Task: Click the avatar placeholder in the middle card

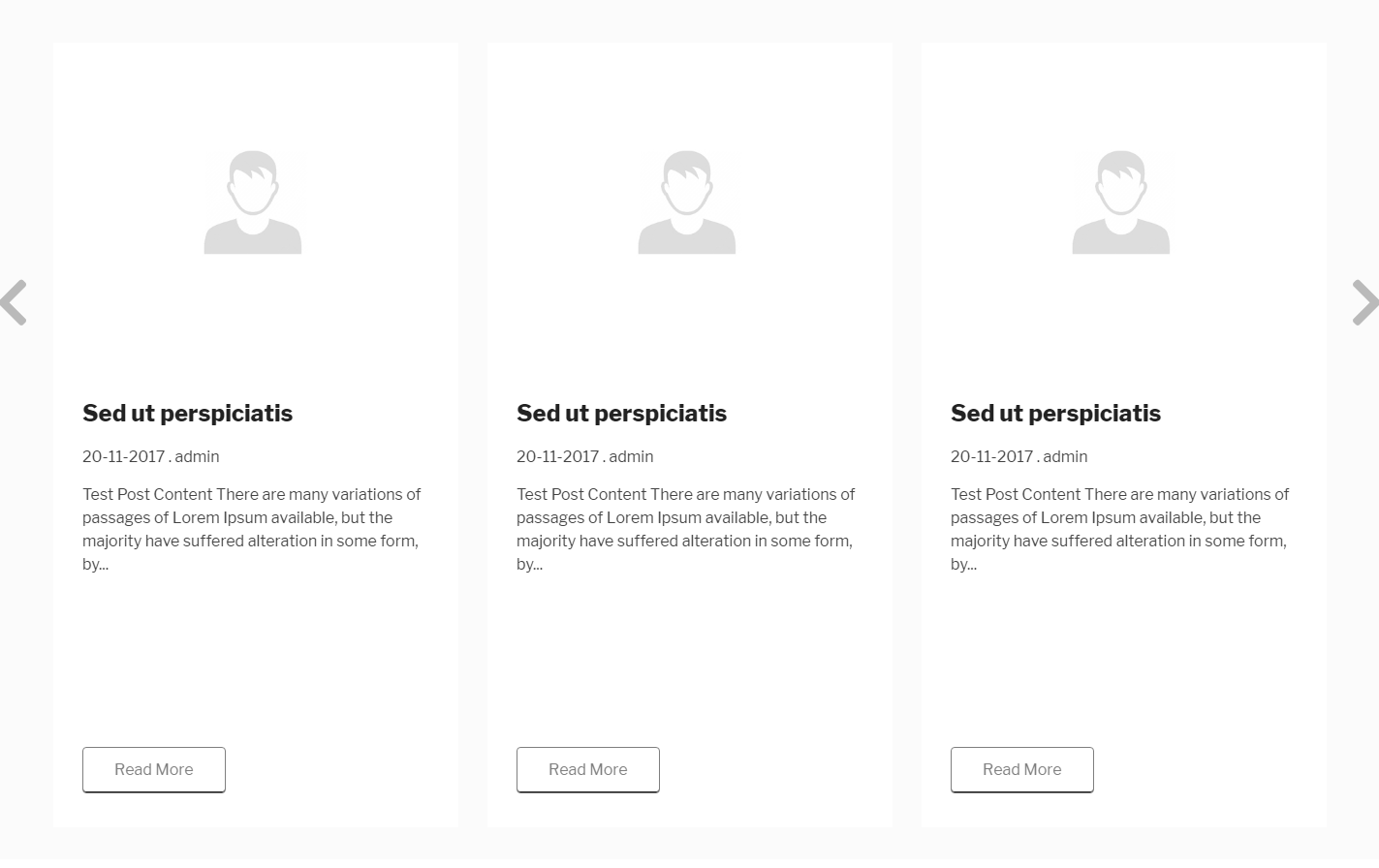Action: point(687,202)
